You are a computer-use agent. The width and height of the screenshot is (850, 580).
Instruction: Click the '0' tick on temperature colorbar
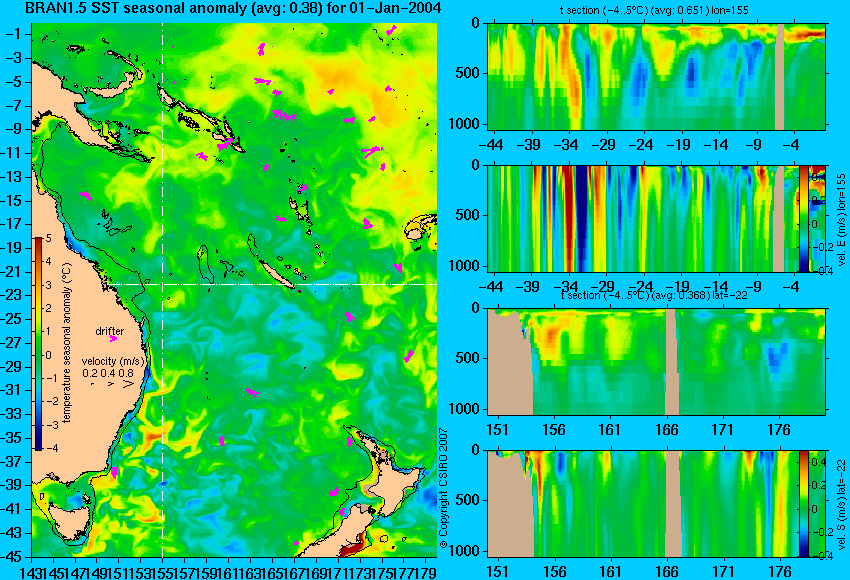tap(49, 355)
